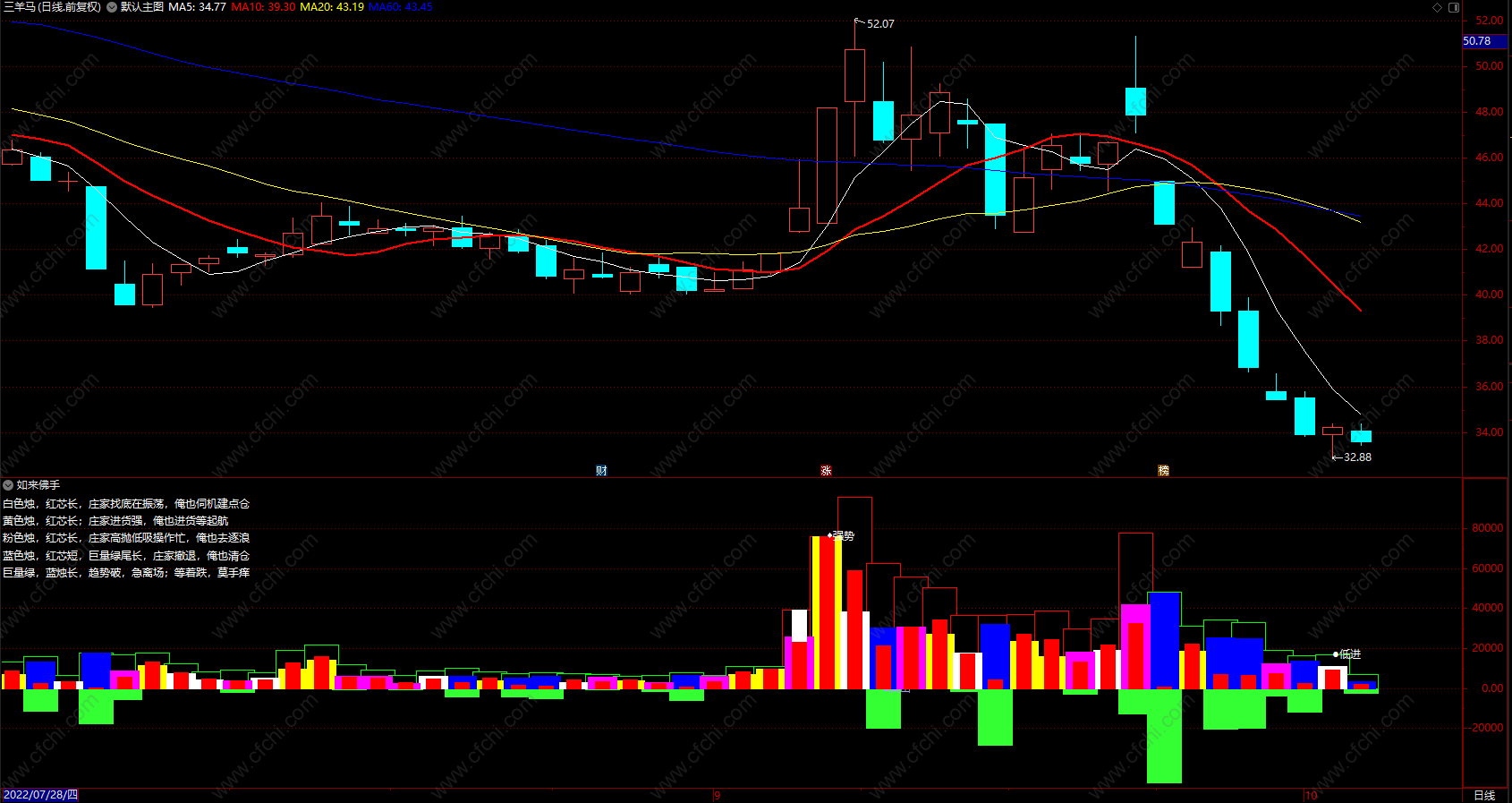Image resolution: width=1512 pixels, height=803 pixels.
Task: Toggle the side panel icon at top right
Action: pyautogui.click(x=1454, y=7)
